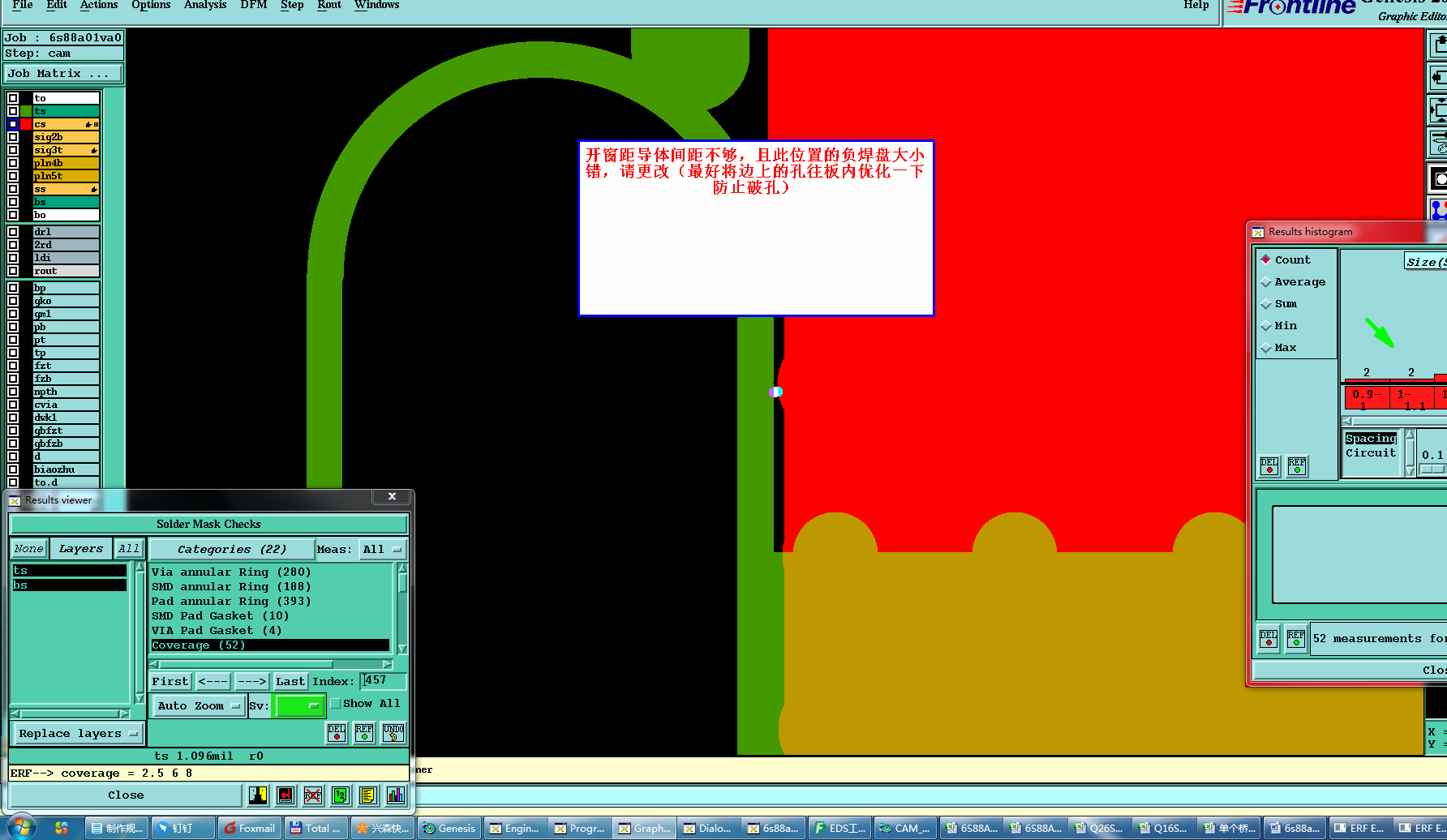Open the Auto Zoom dropdown
Image resolution: width=1447 pixels, height=840 pixels.
pyautogui.click(x=200, y=706)
